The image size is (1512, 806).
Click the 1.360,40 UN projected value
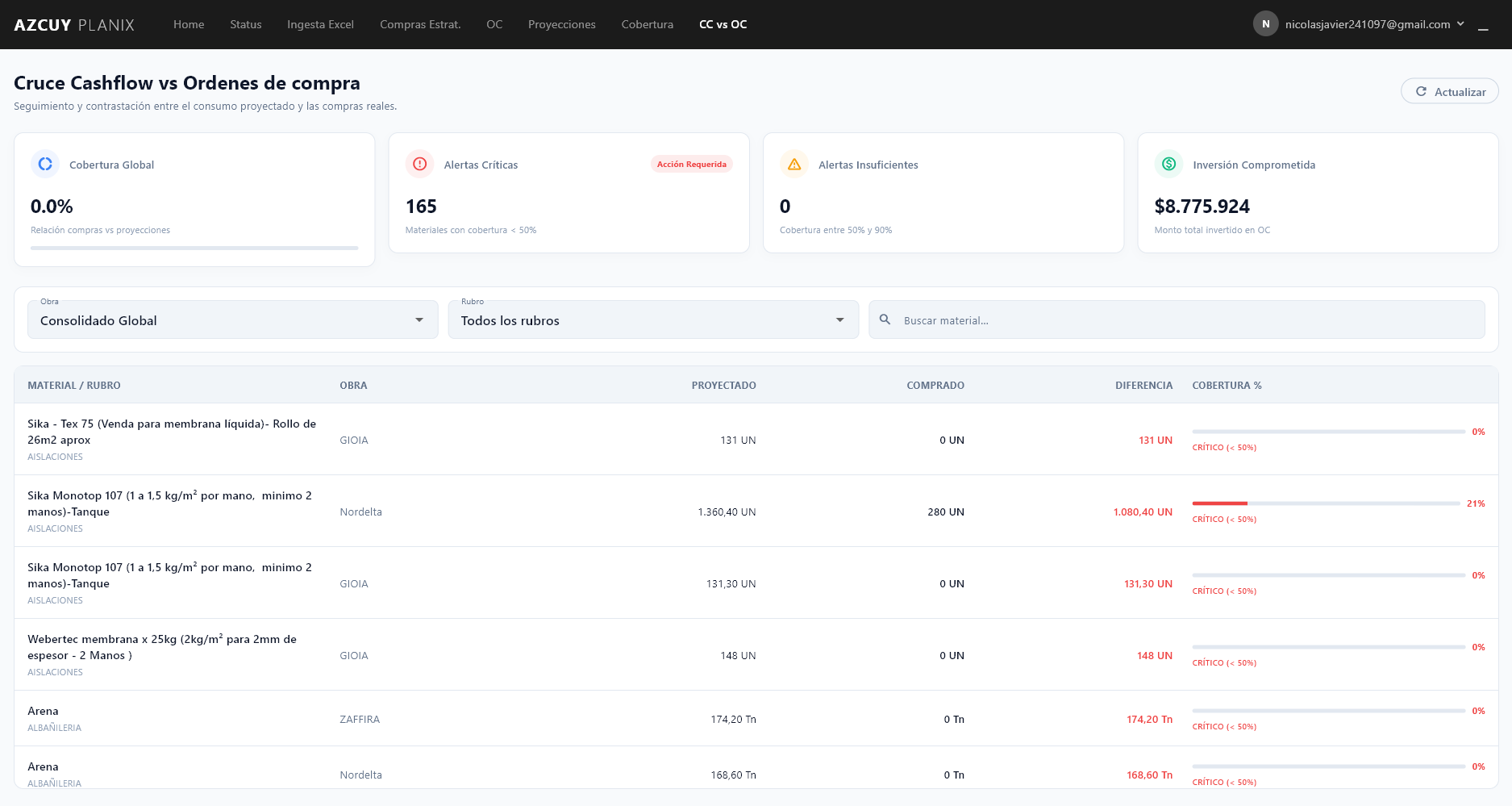(x=727, y=512)
